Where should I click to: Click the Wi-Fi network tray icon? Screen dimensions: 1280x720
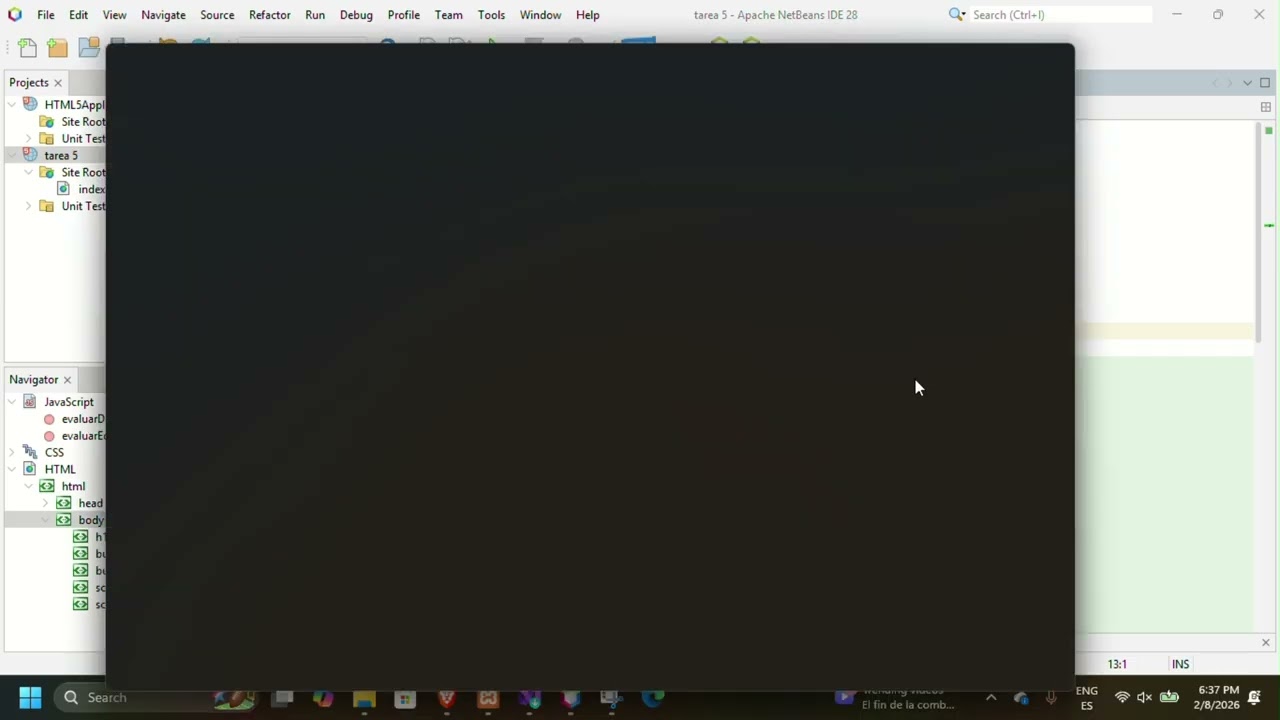pyautogui.click(x=1122, y=697)
